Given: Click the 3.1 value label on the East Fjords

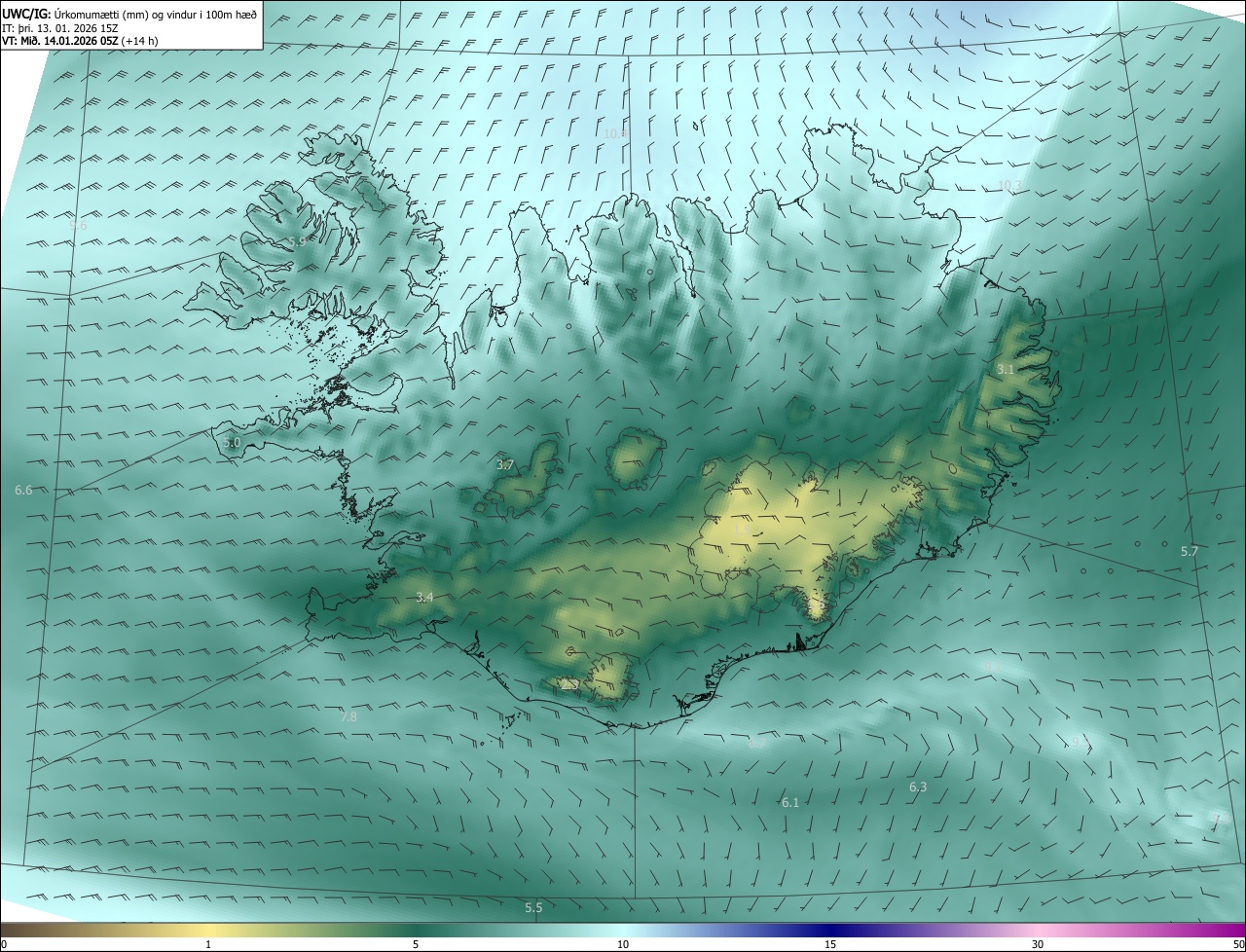Looking at the screenshot, I should [x=1006, y=370].
